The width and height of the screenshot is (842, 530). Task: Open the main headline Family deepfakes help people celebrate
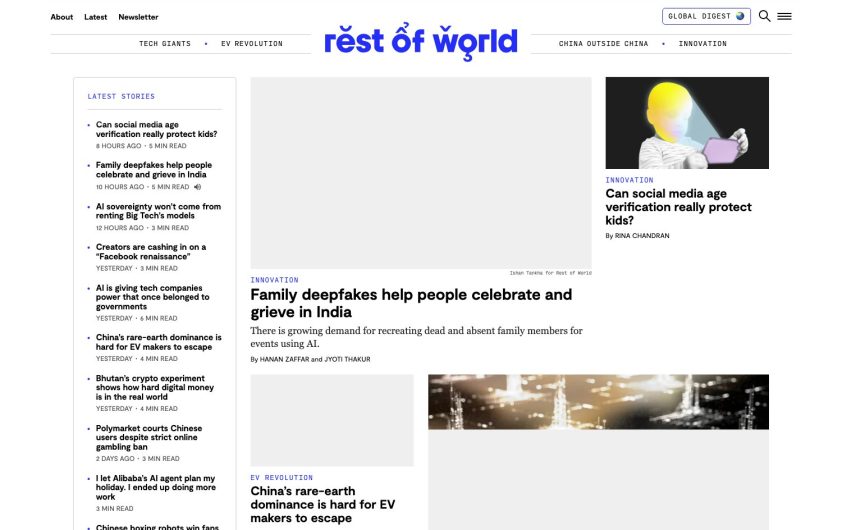411,303
